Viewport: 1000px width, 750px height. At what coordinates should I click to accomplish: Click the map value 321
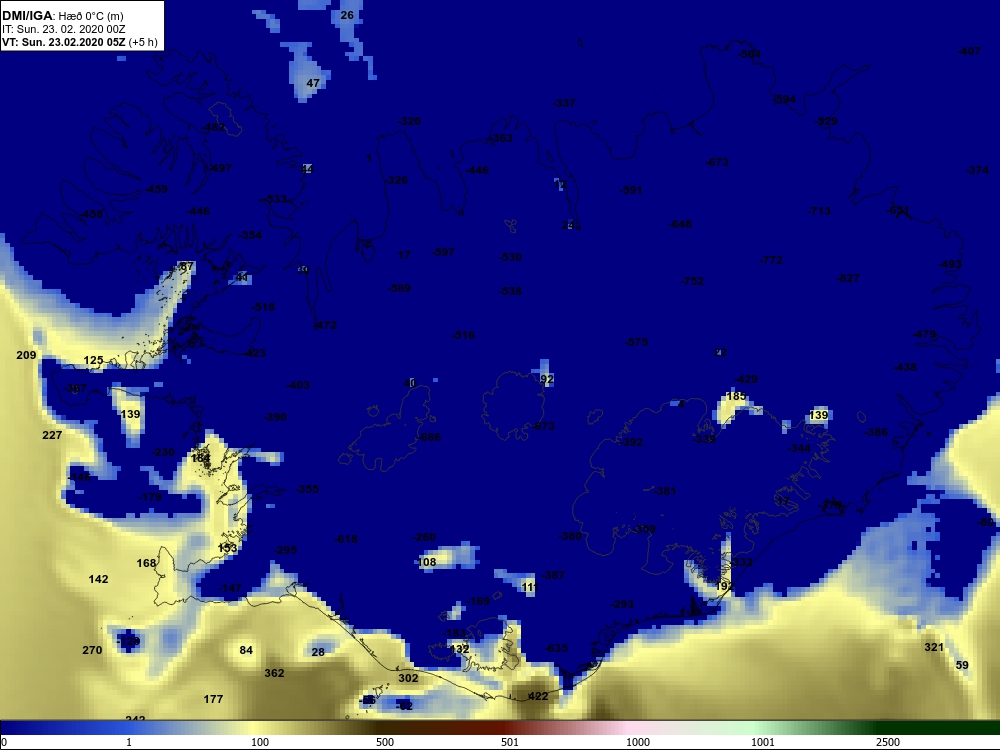934,647
